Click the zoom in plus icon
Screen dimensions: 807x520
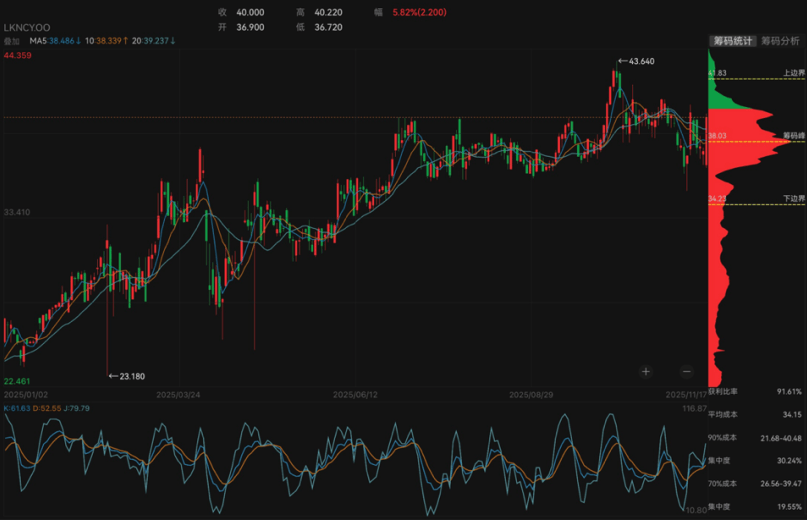click(x=646, y=372)
